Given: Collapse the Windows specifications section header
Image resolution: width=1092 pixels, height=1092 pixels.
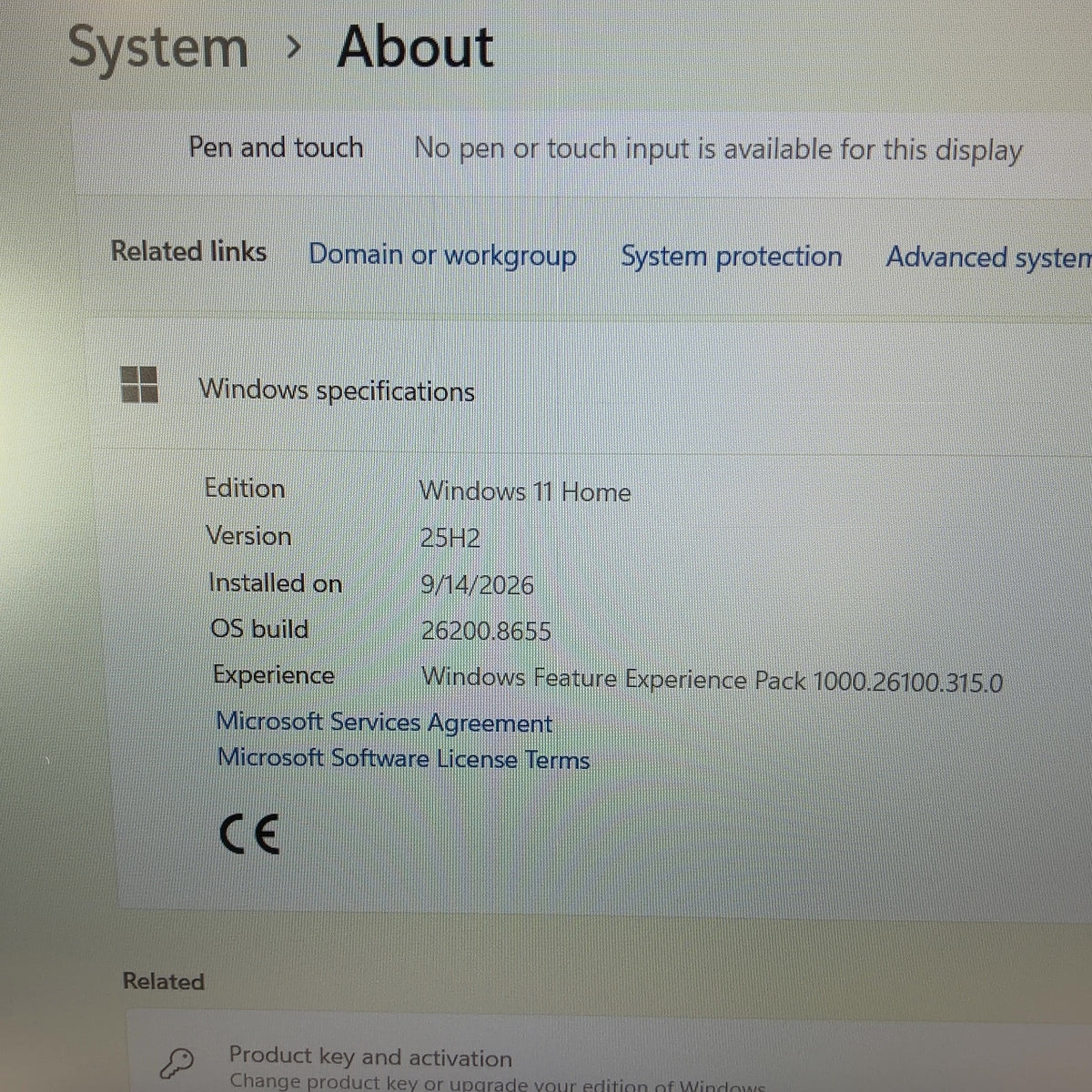Looking at the screenshot, I should coord(591,386).
